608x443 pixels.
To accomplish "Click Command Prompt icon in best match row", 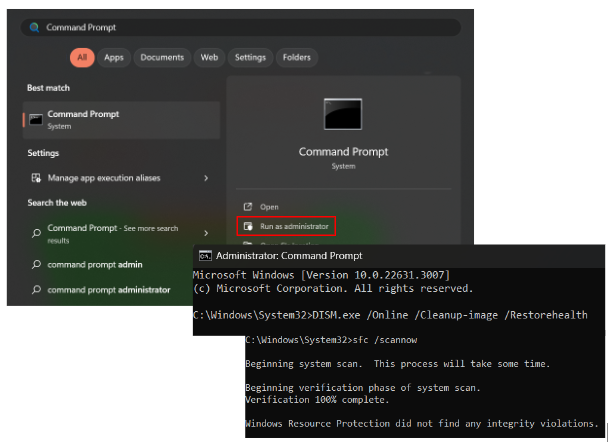I will pos(36,120).
